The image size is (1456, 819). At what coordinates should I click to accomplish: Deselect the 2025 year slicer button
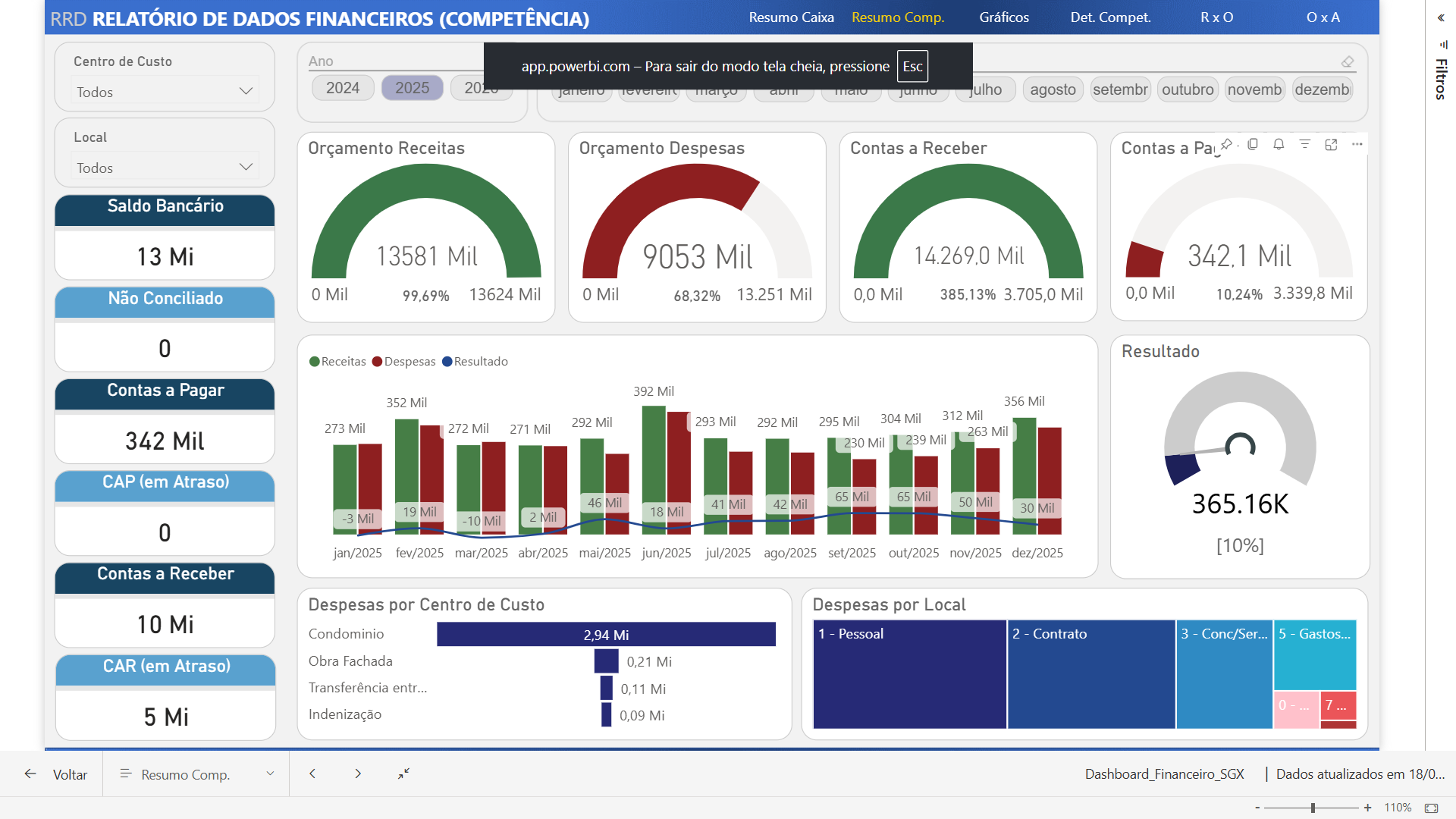pyautogui.click(x=413, y=88)
